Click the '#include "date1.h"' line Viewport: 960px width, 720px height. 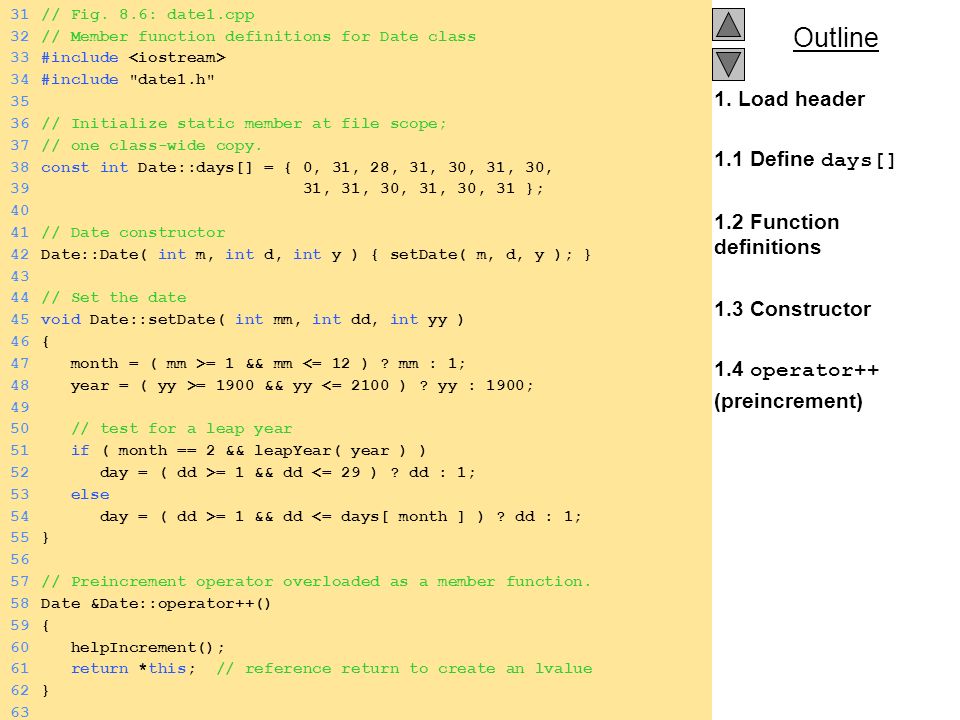(x=127, y=80)
